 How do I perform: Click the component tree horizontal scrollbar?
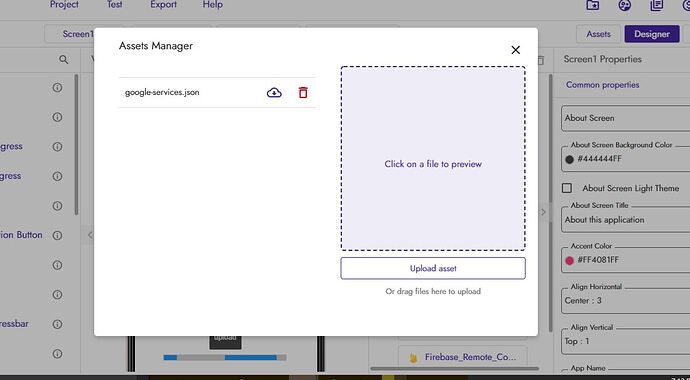click(x=454, y=369)
